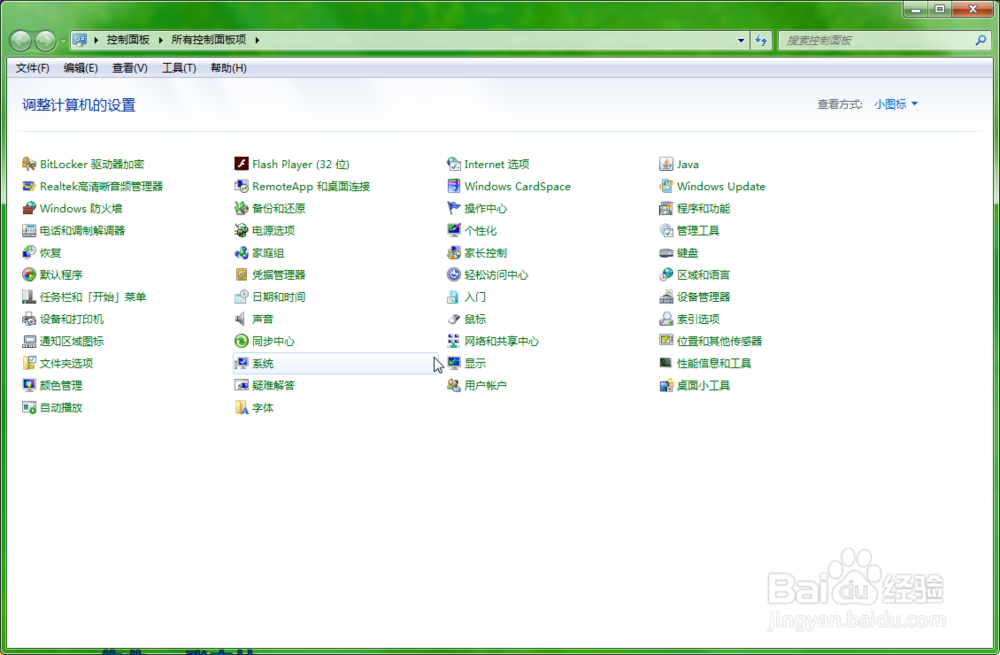Open Windows Update
The width and height of the screenshot is (1000, 655).
pyautogui.click(x=720, y=186)
